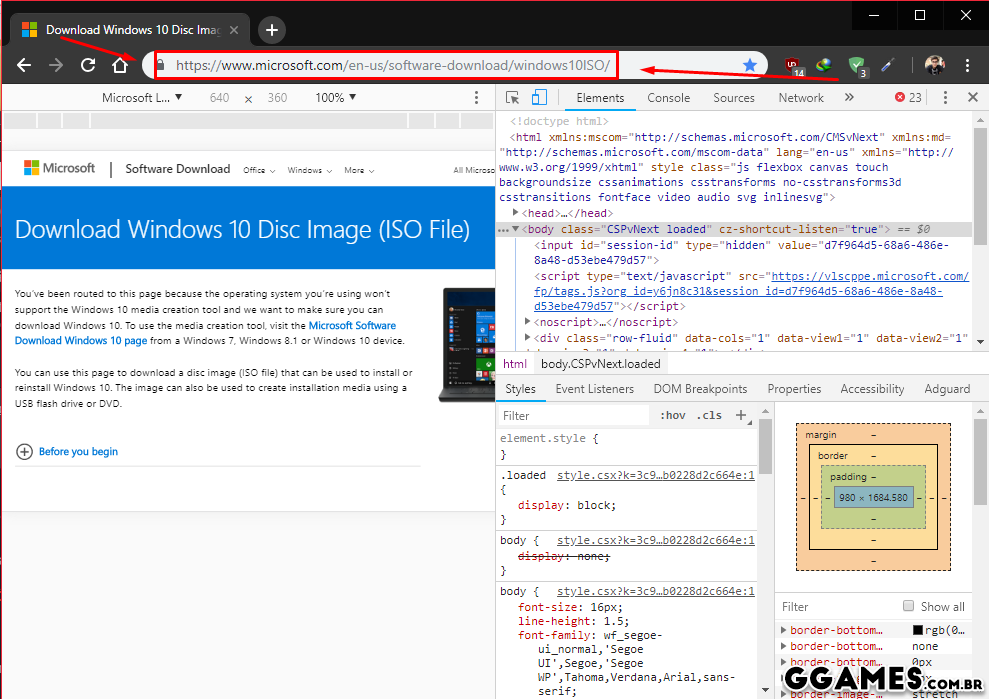Open a new tab with the plus button

point(272,30)
